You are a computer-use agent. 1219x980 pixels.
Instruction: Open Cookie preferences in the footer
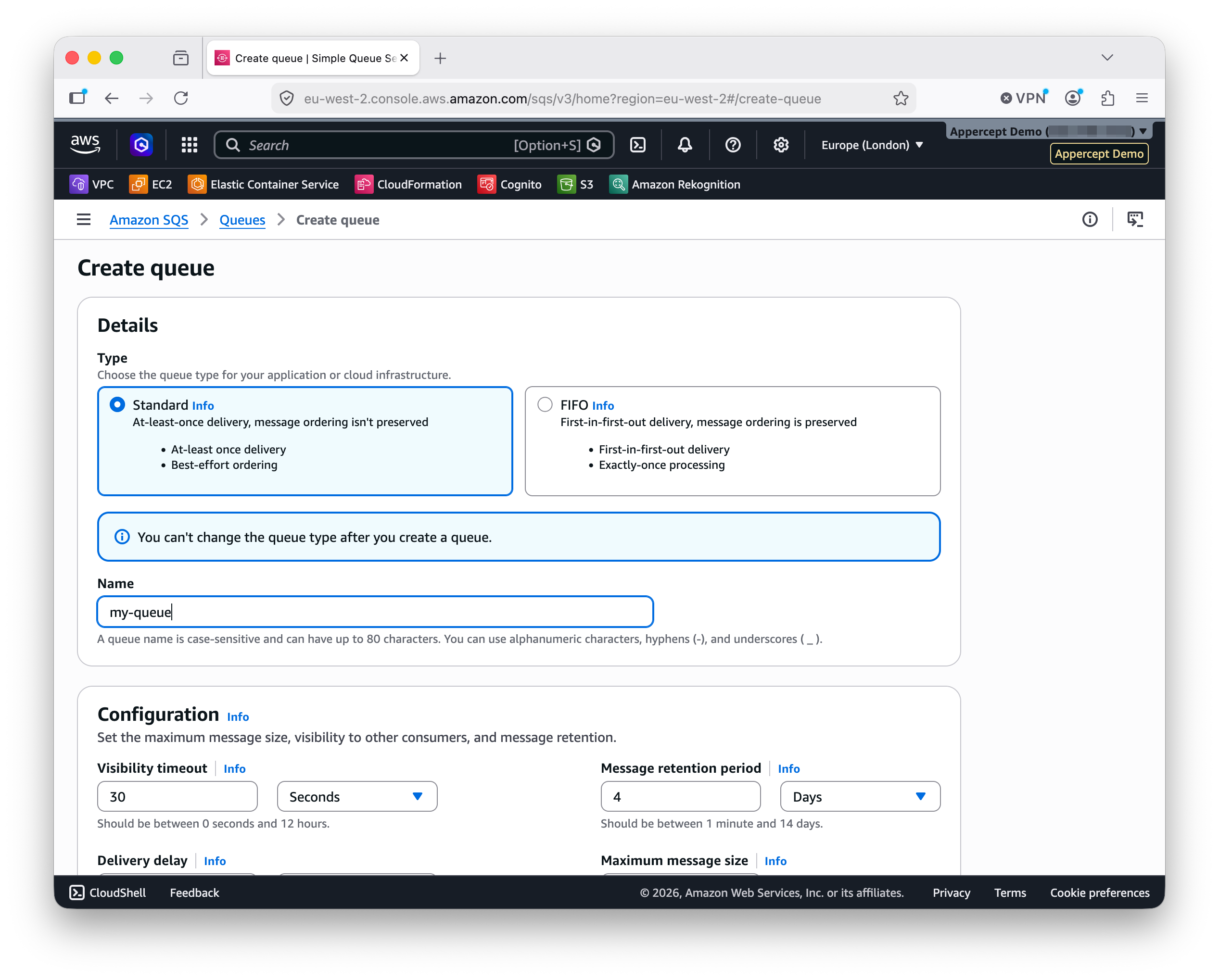(1100, 892)
